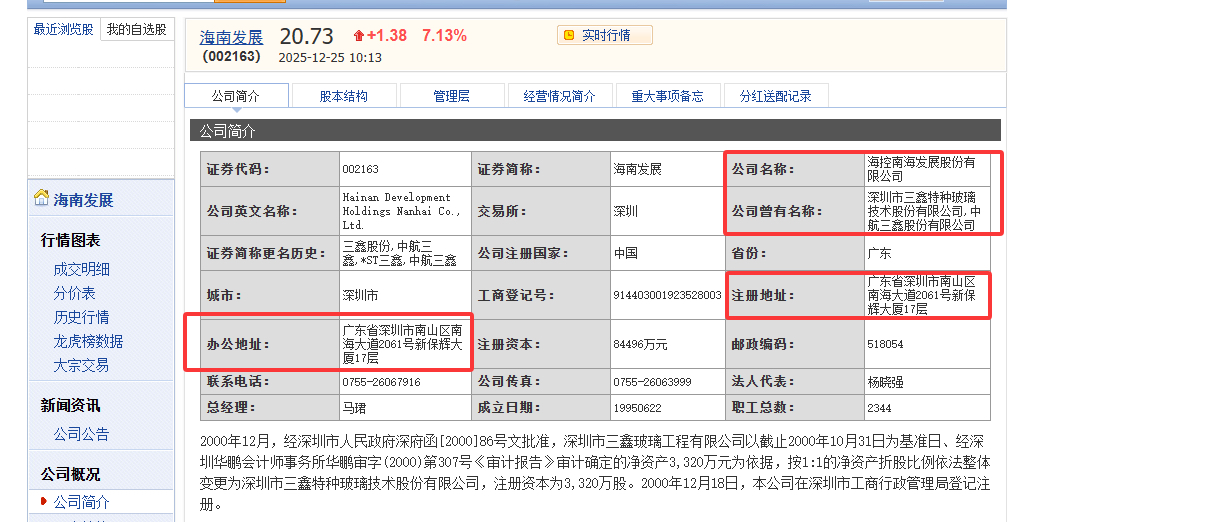
Task: Click the 公司注册国家 value 中国
Action: pos(625,253)
